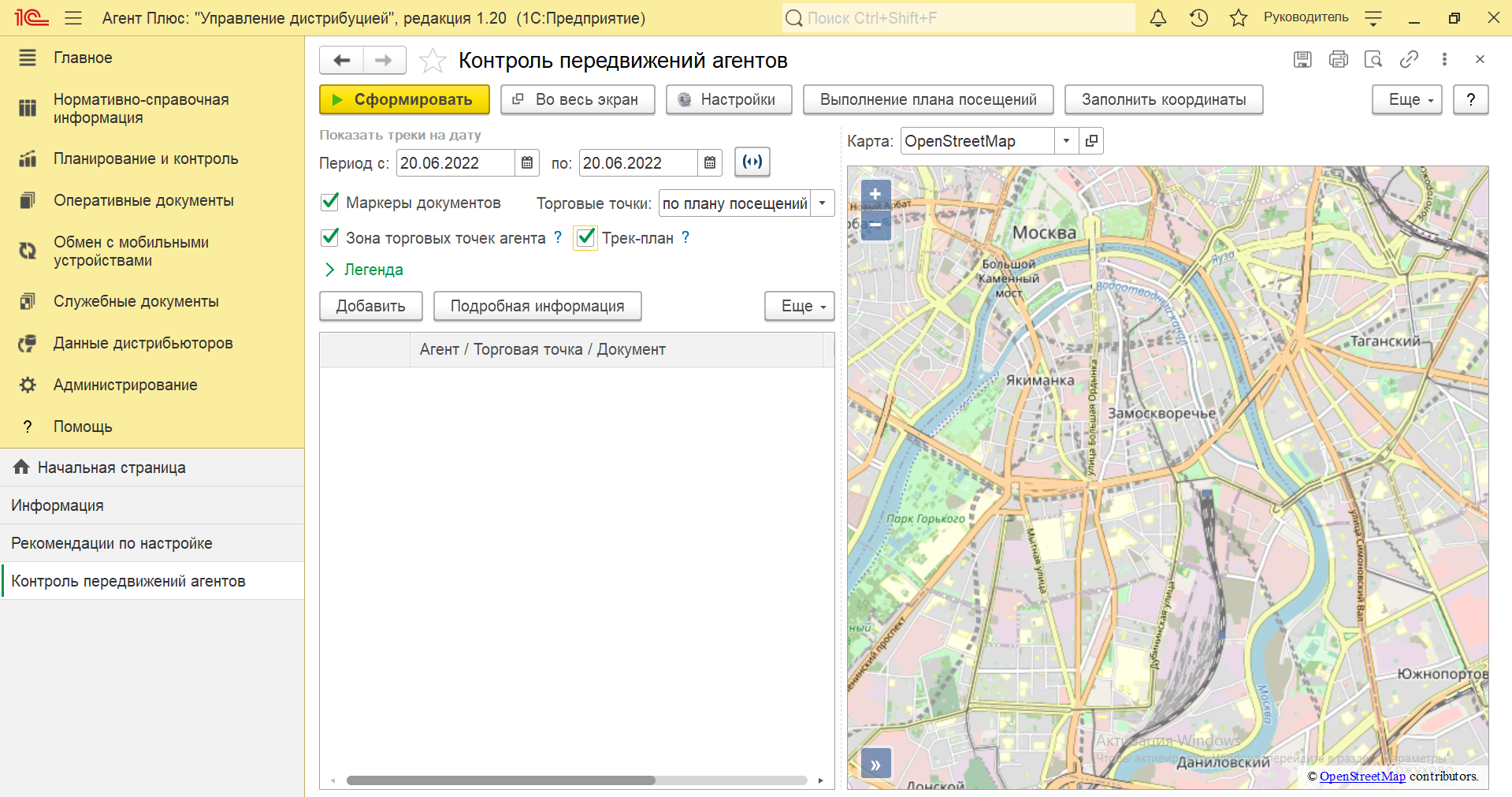
Task: Open the three-dots form menu
Action: pos(1444,59)
